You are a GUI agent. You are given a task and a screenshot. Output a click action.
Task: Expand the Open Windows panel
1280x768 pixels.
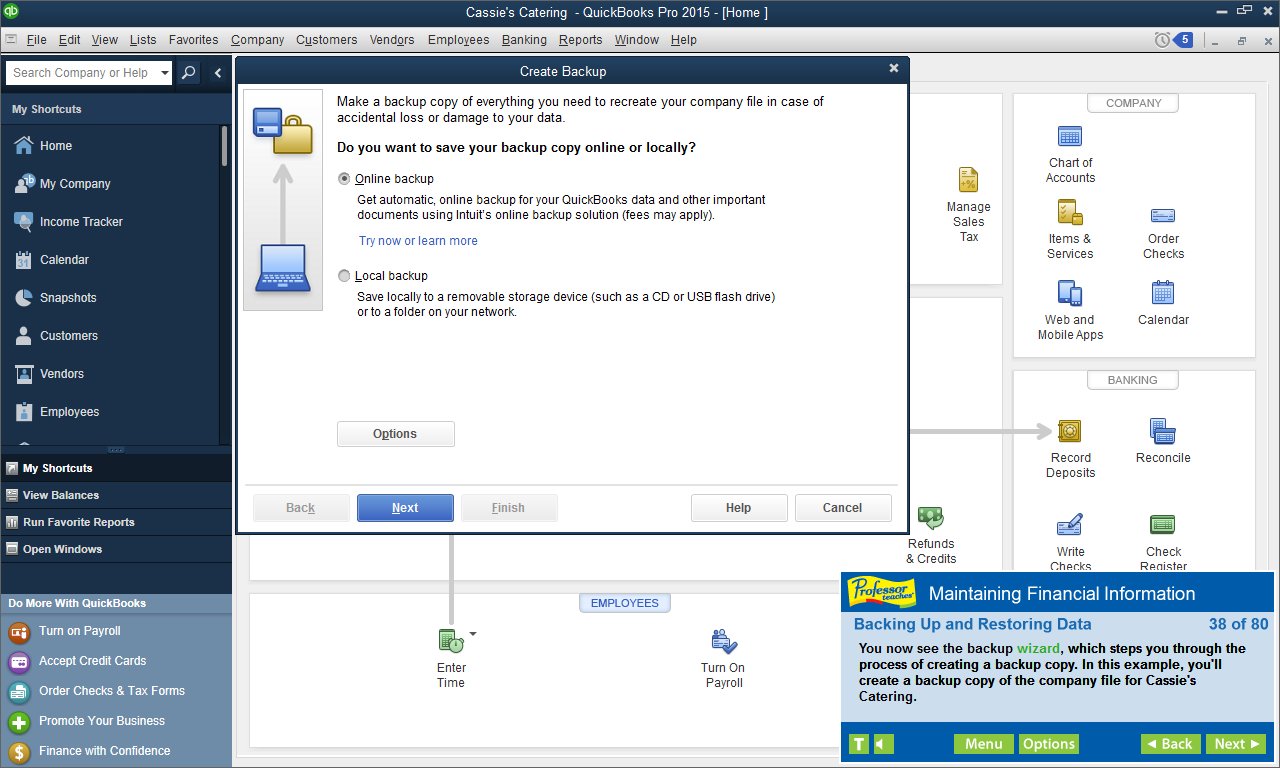point(62,548)
